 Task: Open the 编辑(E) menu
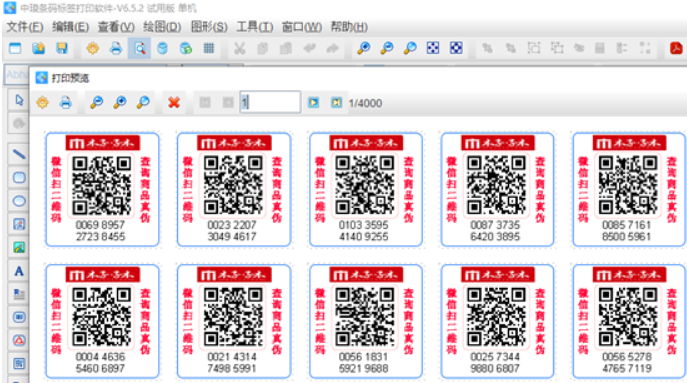tap(71, 27)
